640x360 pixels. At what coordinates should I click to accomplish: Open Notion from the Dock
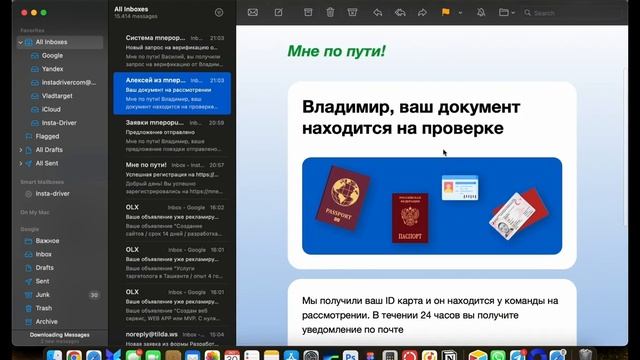point(449,355)
